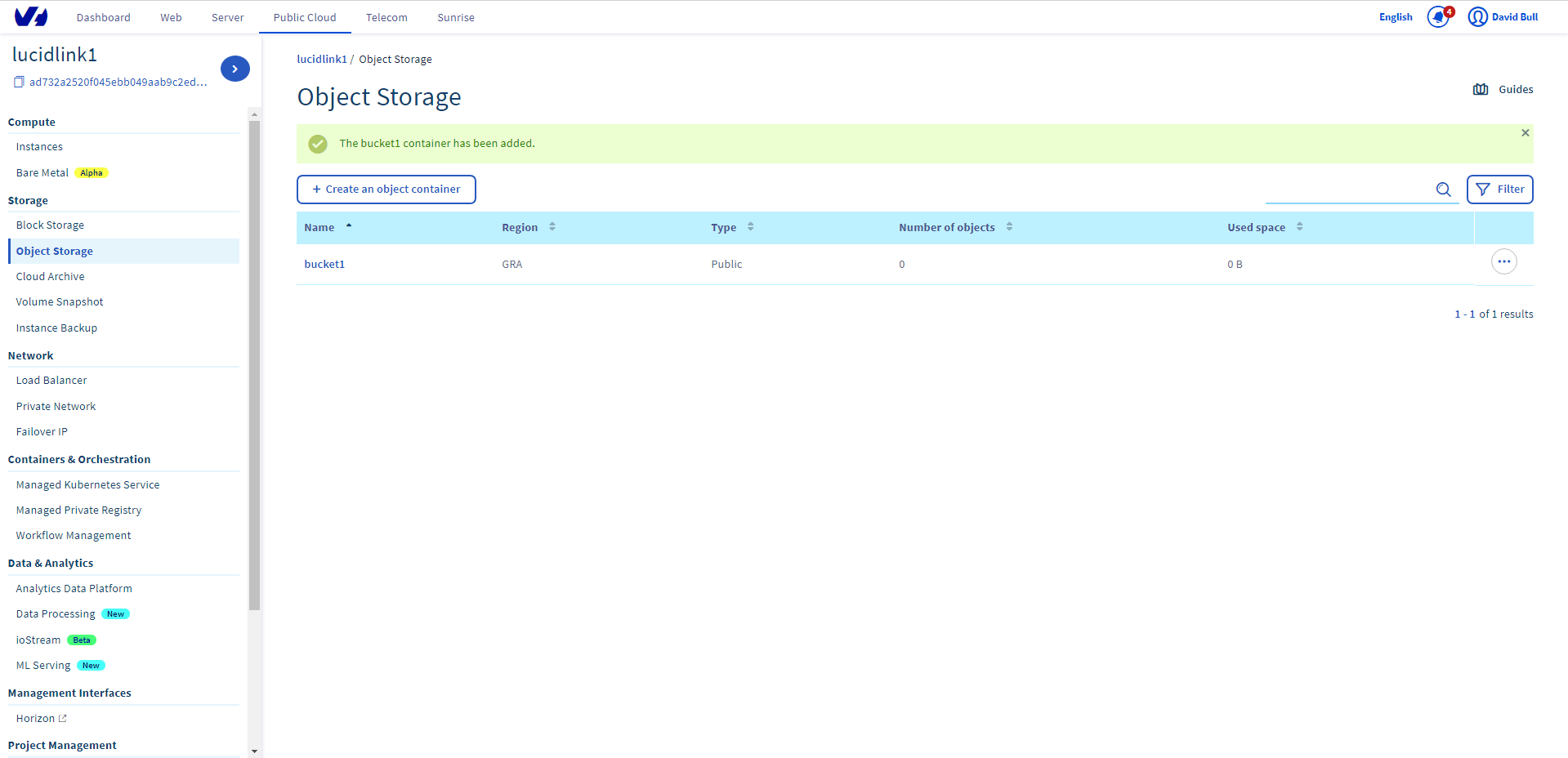The height and width of the screenshot is (758, 1568).
Task: Open Block Storage in sidebar
Action: pyautogui.click(x=50, y=225)
